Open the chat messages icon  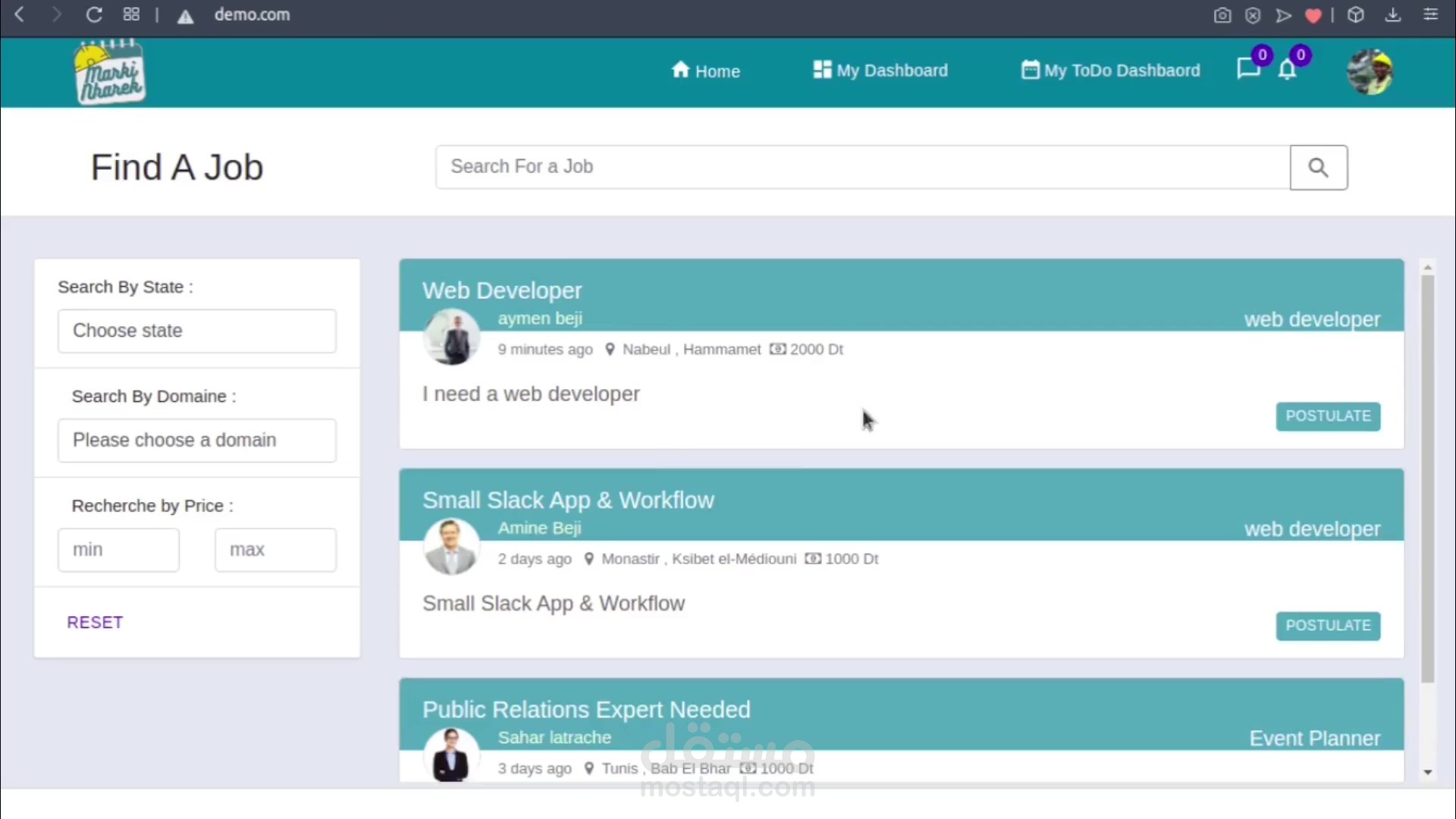pos(1247,69)
